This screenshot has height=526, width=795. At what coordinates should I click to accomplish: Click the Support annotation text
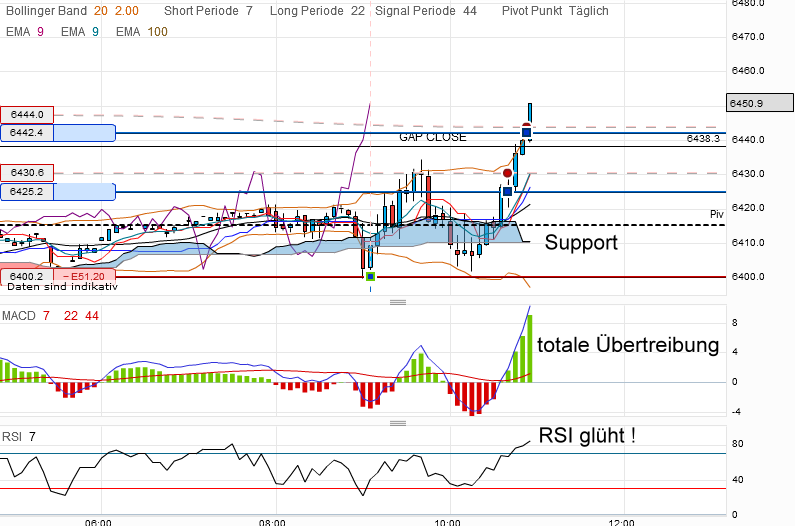click(x=581, y=242)
